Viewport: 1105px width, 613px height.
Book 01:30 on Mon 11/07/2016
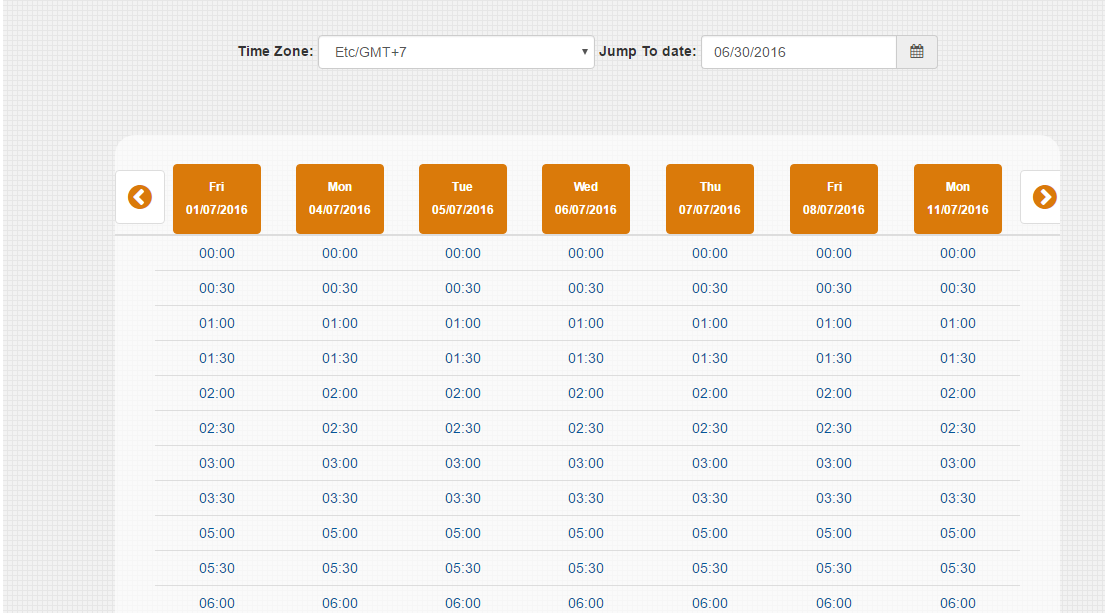coord(958,358)
